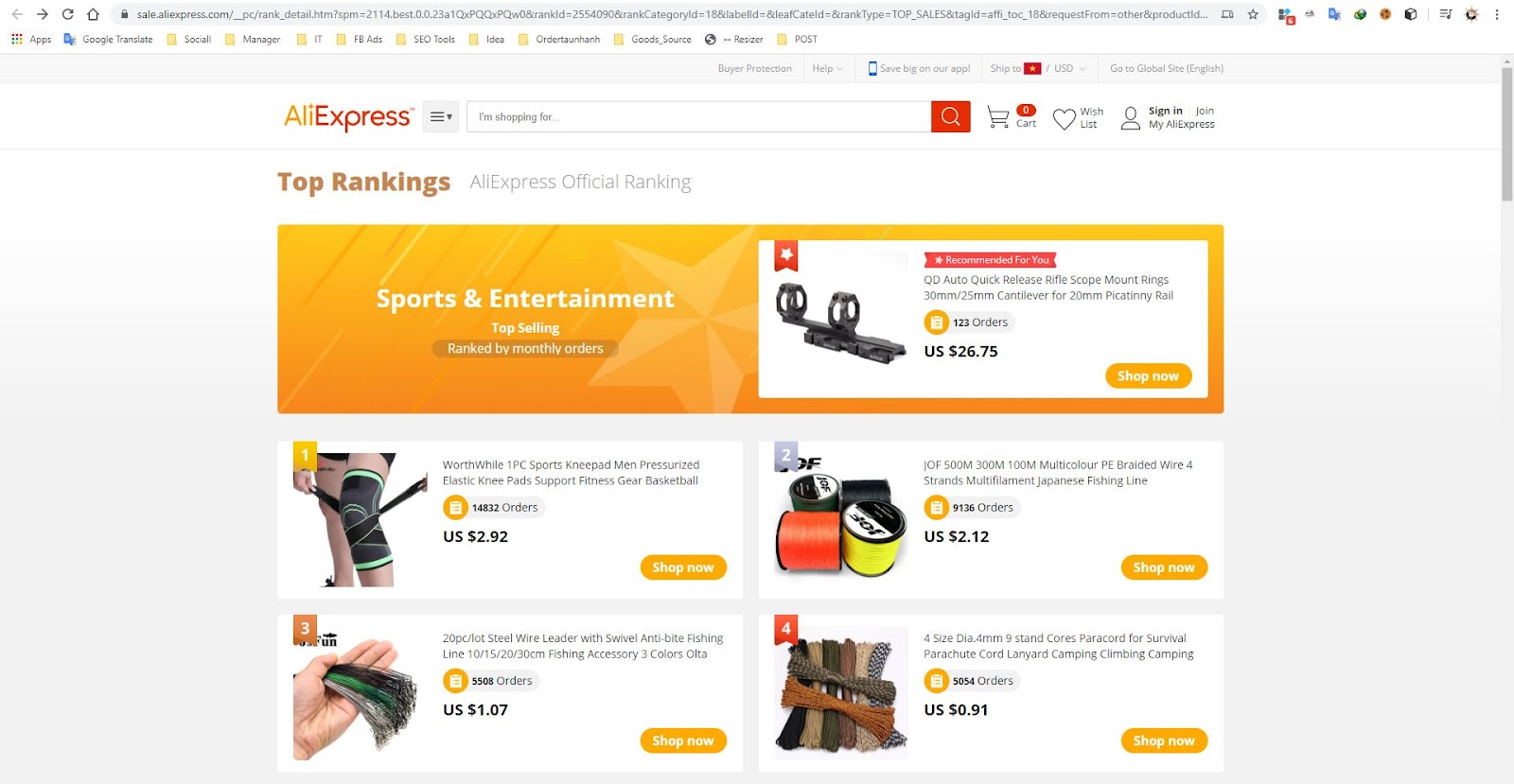
Task: Open the SEO Tools bookmark folder
Action: coord(426,39)
